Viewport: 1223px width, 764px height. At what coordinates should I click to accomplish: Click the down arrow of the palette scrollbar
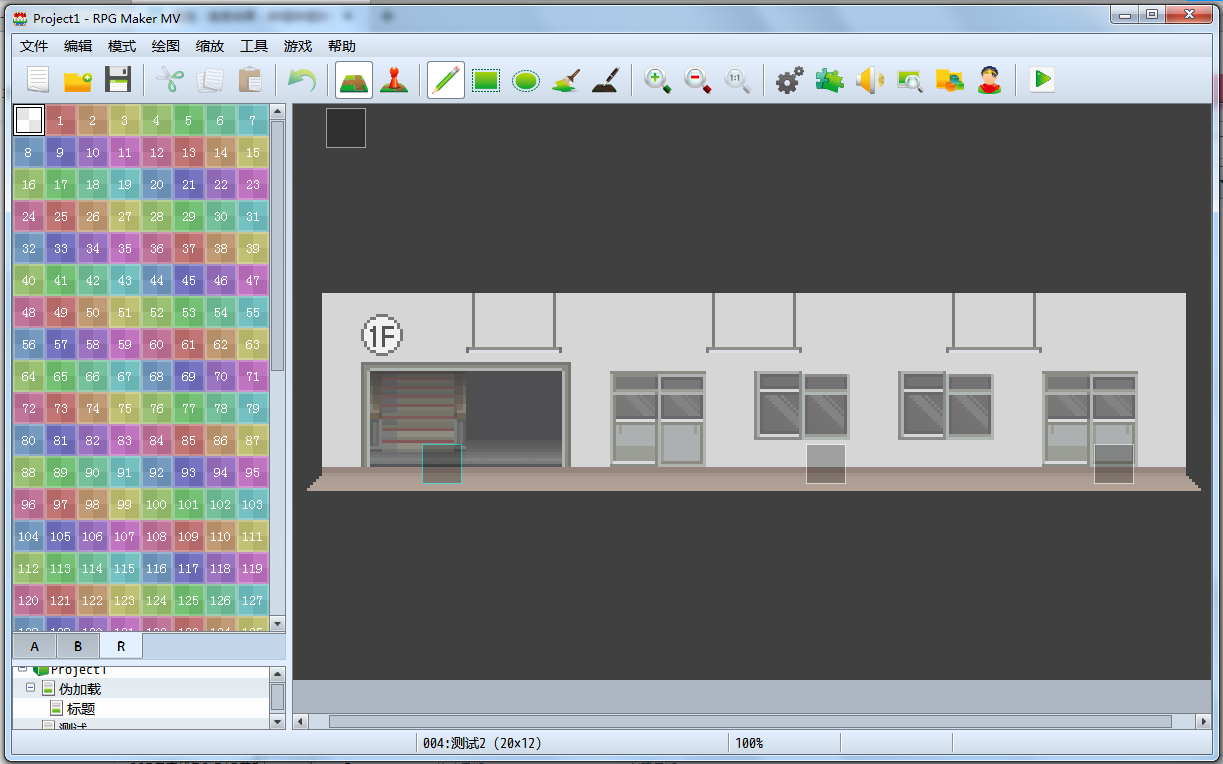(x=278, y=624)
